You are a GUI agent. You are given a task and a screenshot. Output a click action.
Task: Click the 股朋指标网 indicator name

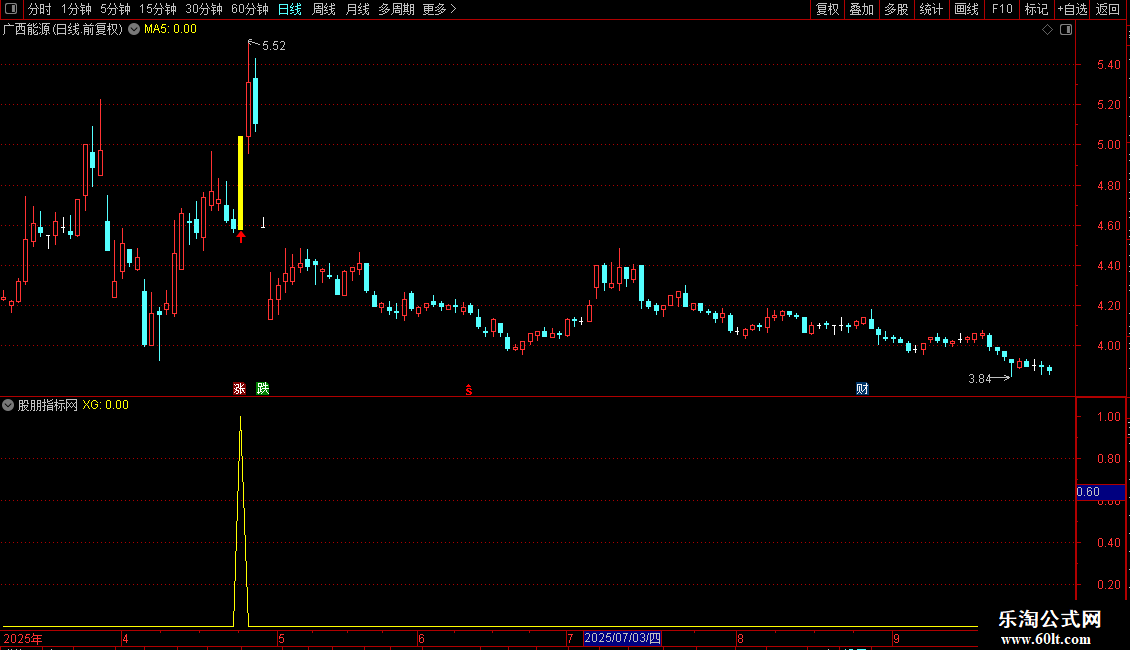pos(48,405)
